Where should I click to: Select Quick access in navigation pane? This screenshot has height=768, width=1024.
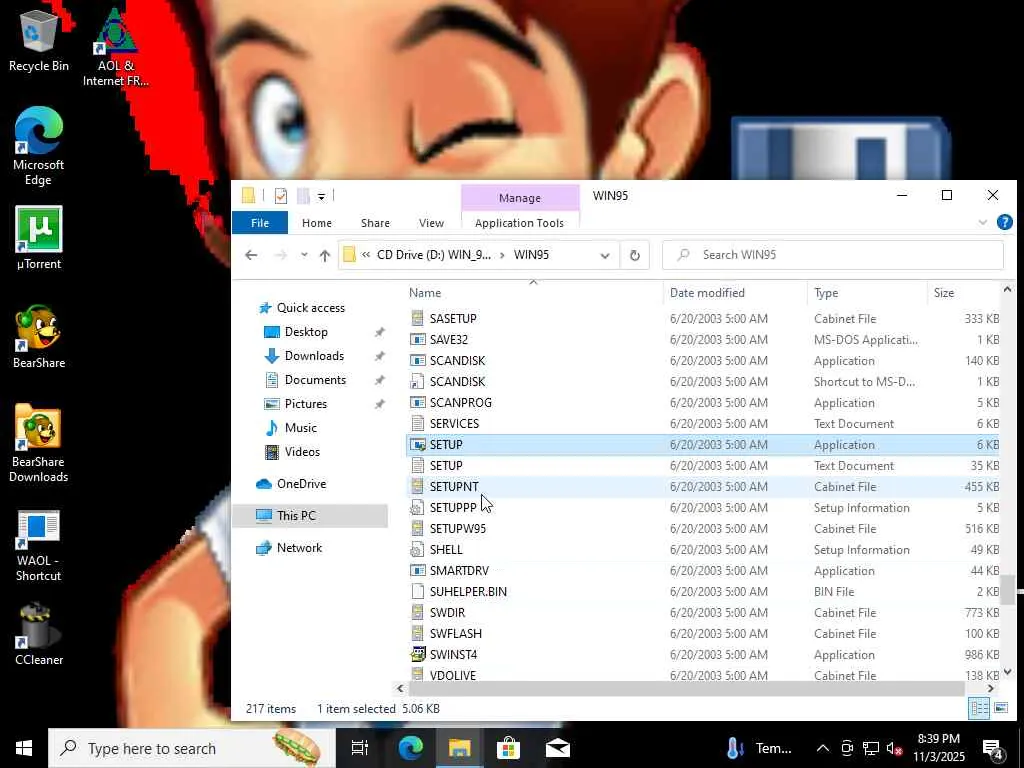(x=311, y=308)
